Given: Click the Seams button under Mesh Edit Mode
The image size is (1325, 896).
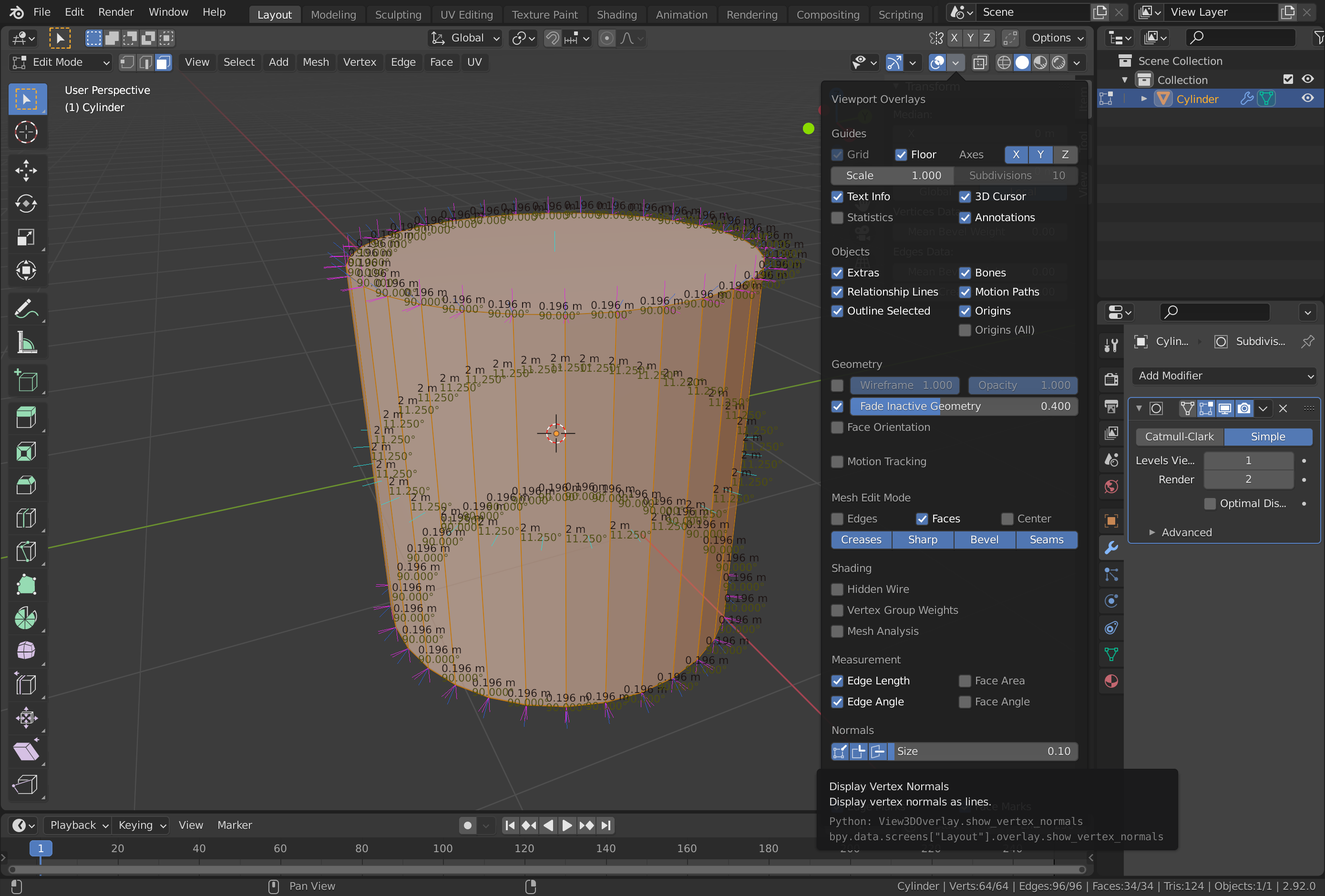Looking at the screenshot, I should click(x=1047, y=540).
